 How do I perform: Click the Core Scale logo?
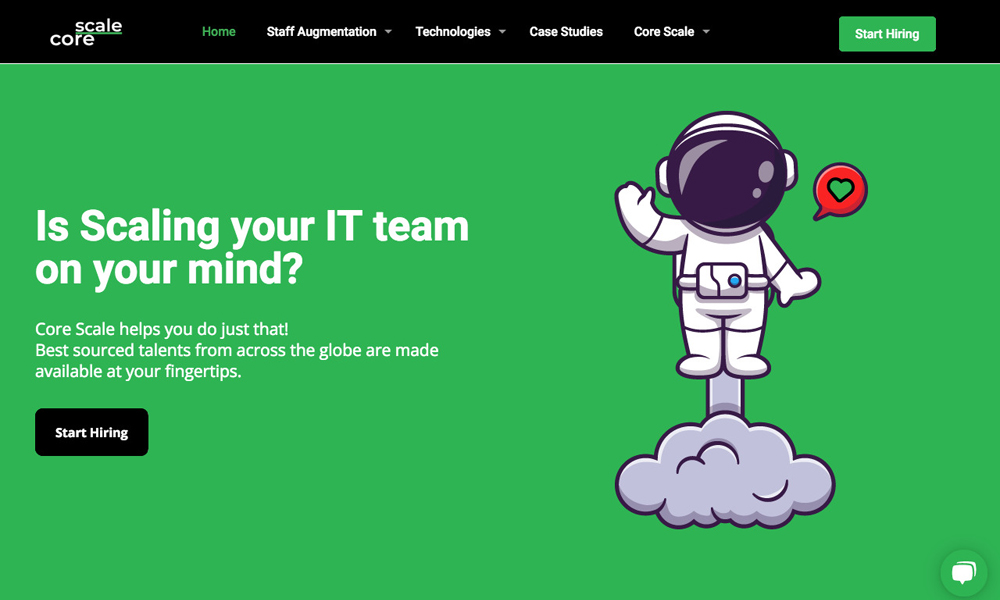(x=86, y=32)
